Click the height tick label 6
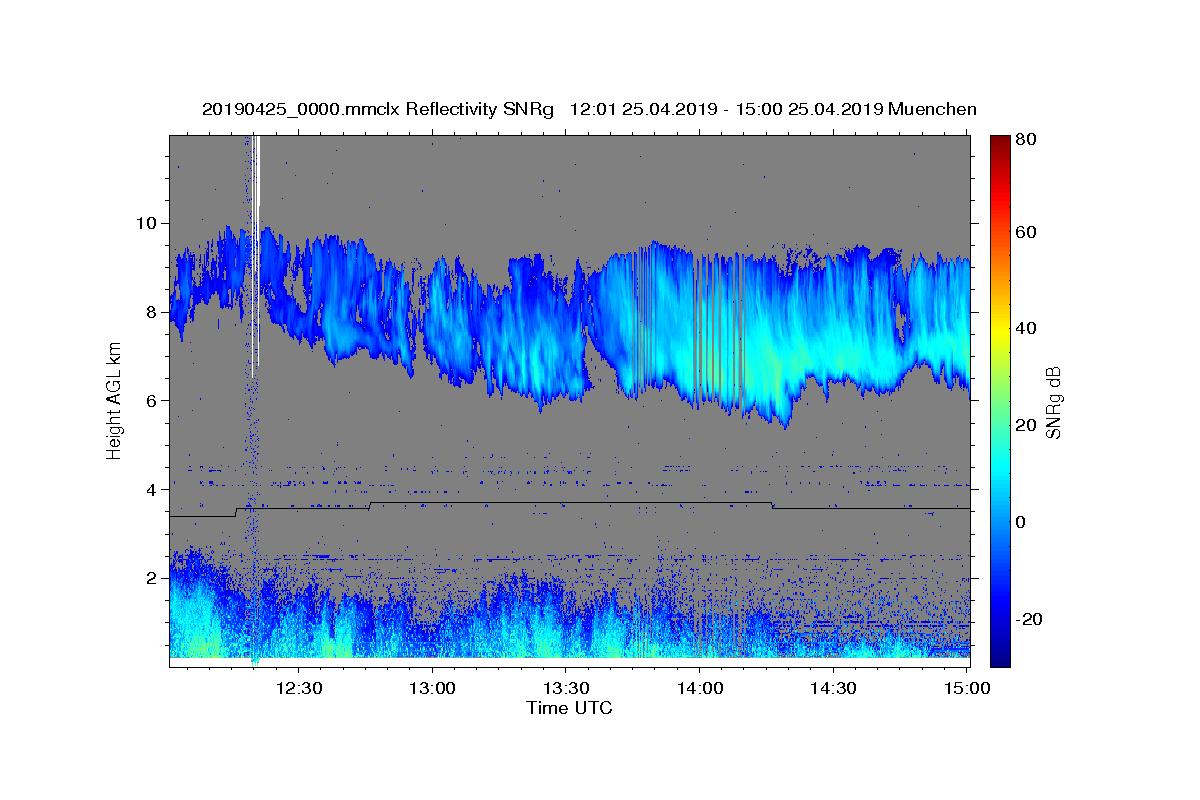Image resolution: width=1200 pixels, height=800 pixels. coord(154,401)
